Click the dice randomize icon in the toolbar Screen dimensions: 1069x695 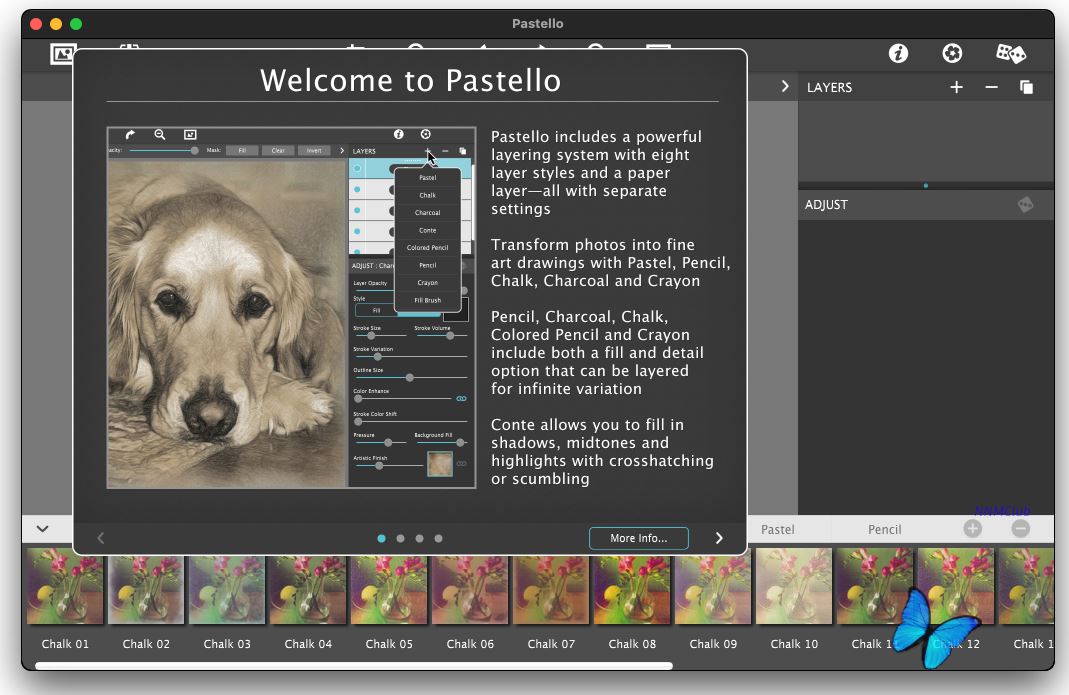coord(1010,53)
